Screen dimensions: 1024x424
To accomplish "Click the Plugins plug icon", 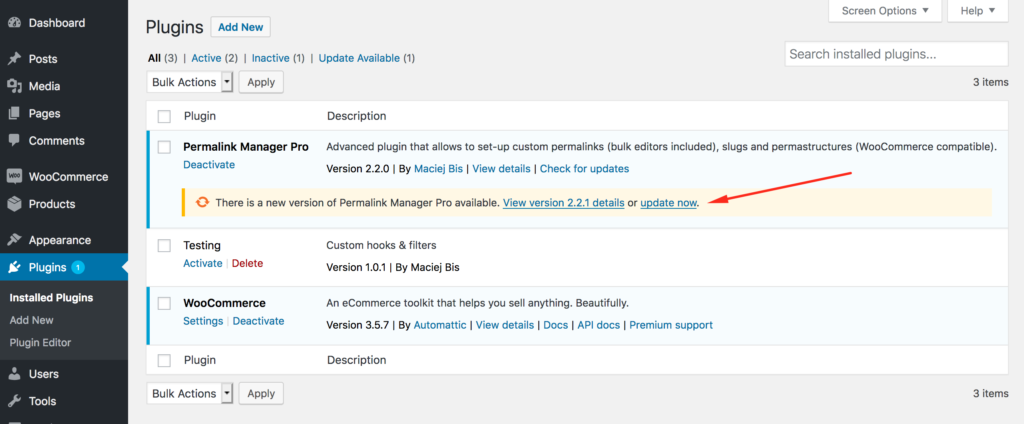I will 14,267.
